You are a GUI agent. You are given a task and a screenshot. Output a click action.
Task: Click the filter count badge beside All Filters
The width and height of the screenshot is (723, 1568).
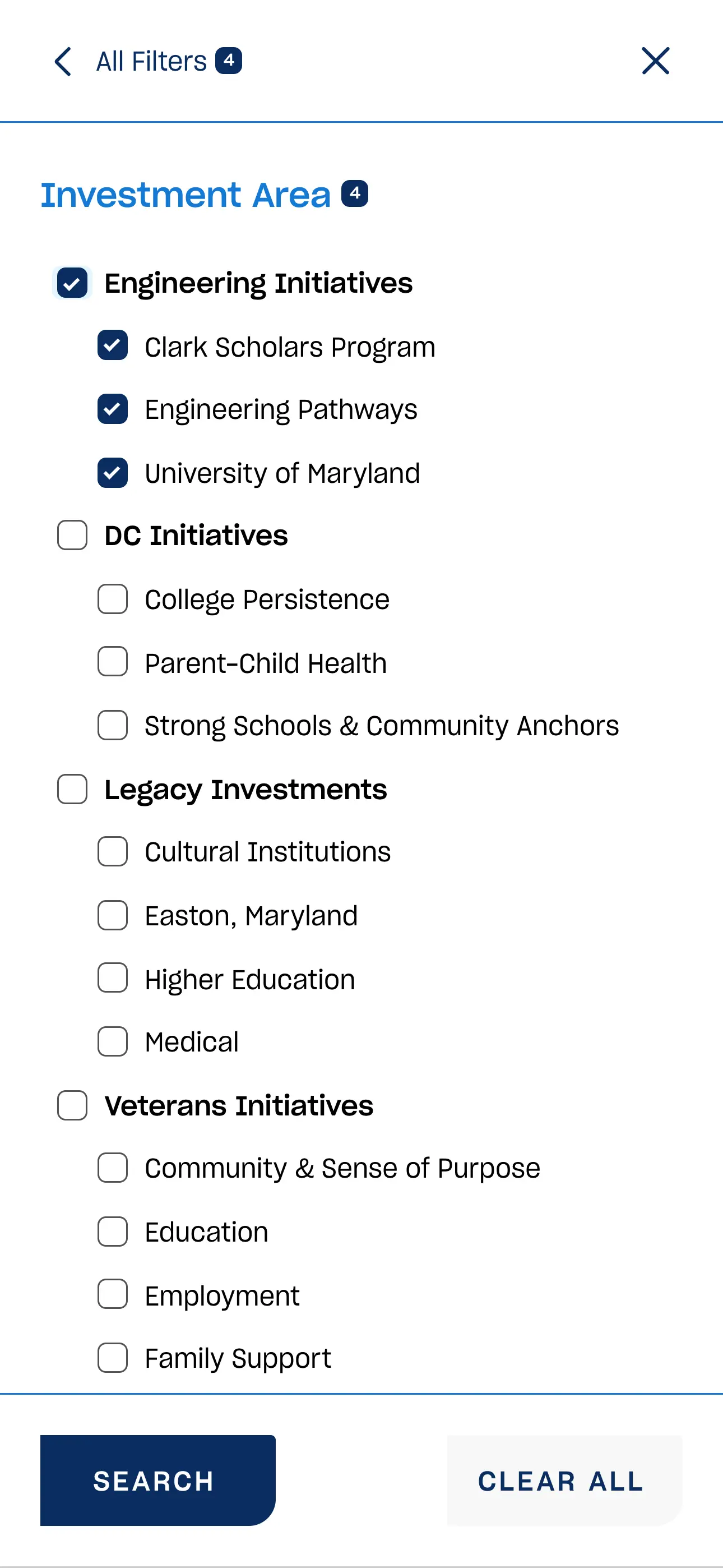click(x=229, y=61)
